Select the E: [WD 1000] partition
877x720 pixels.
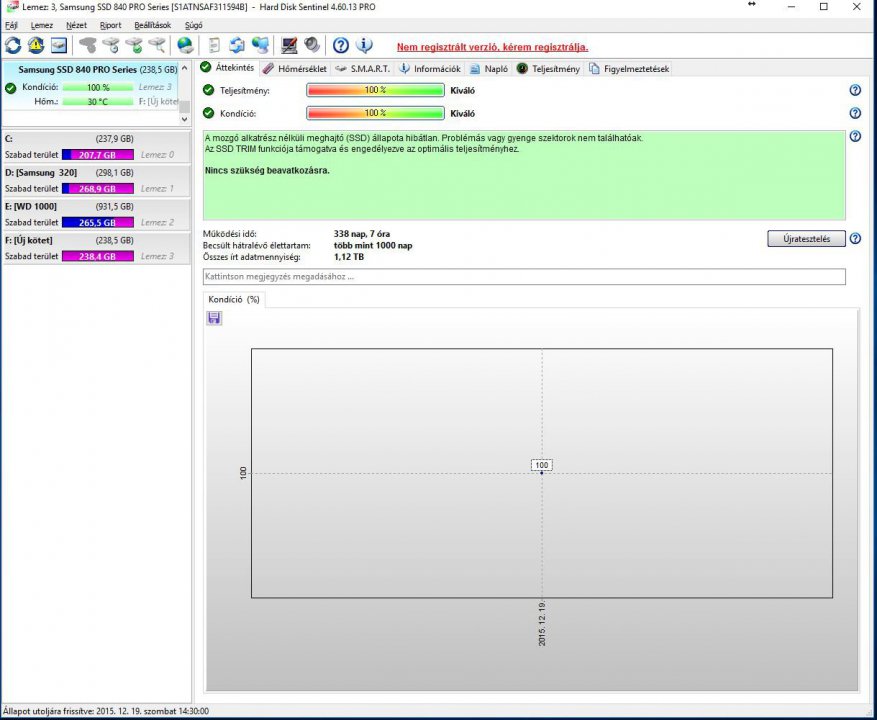coord(96,215)
